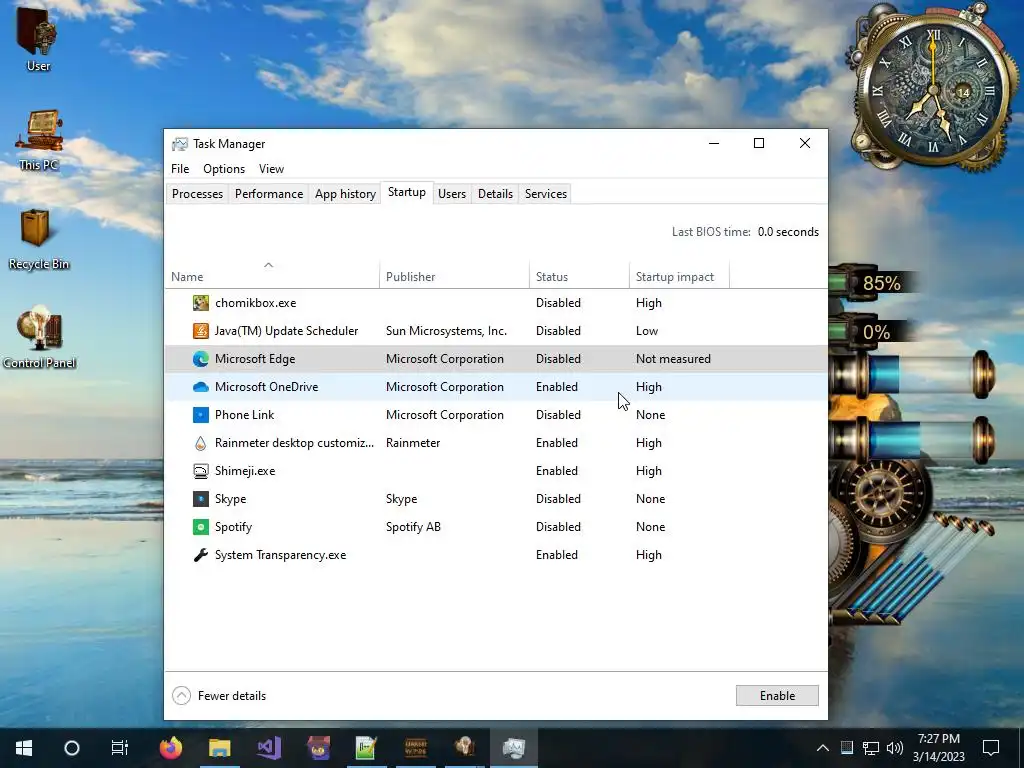Switch to the Performance tab
Image resolution: width=1024 pixels, height=768 pixels.
[x=269, y=194]
